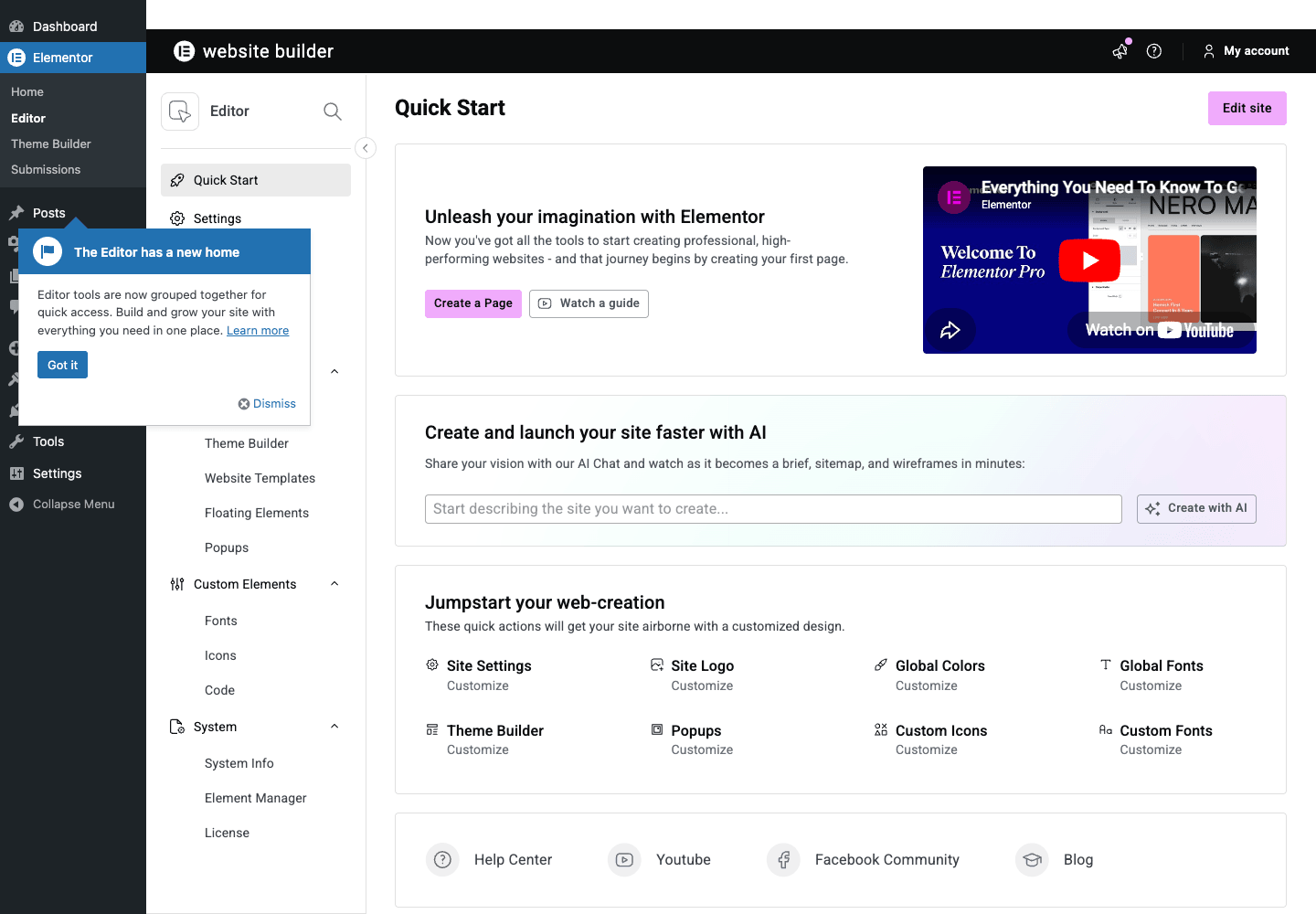1316x914 pixels.
Task: Click the Site Logo image icon
Action: [x=657, y=664]
